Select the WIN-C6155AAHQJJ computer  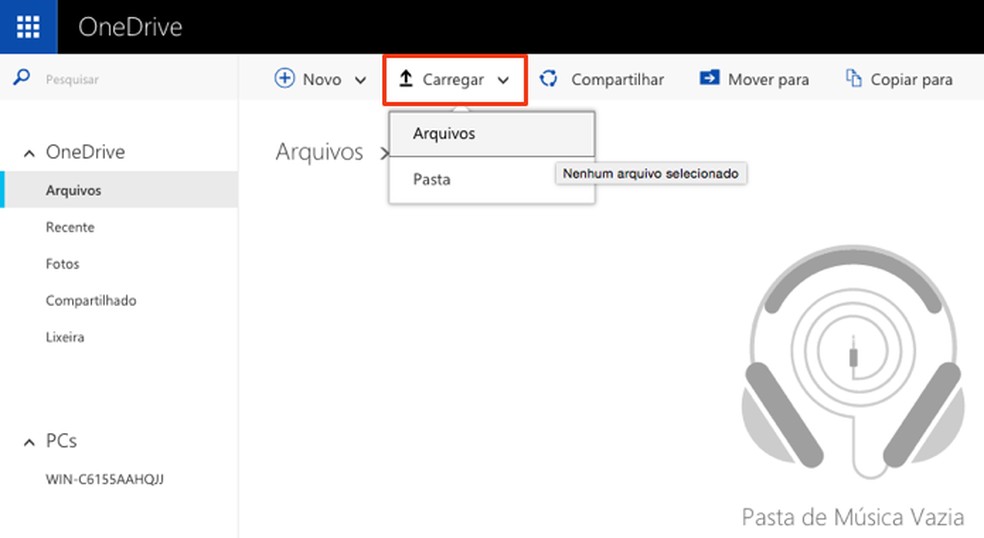(105, 479)
